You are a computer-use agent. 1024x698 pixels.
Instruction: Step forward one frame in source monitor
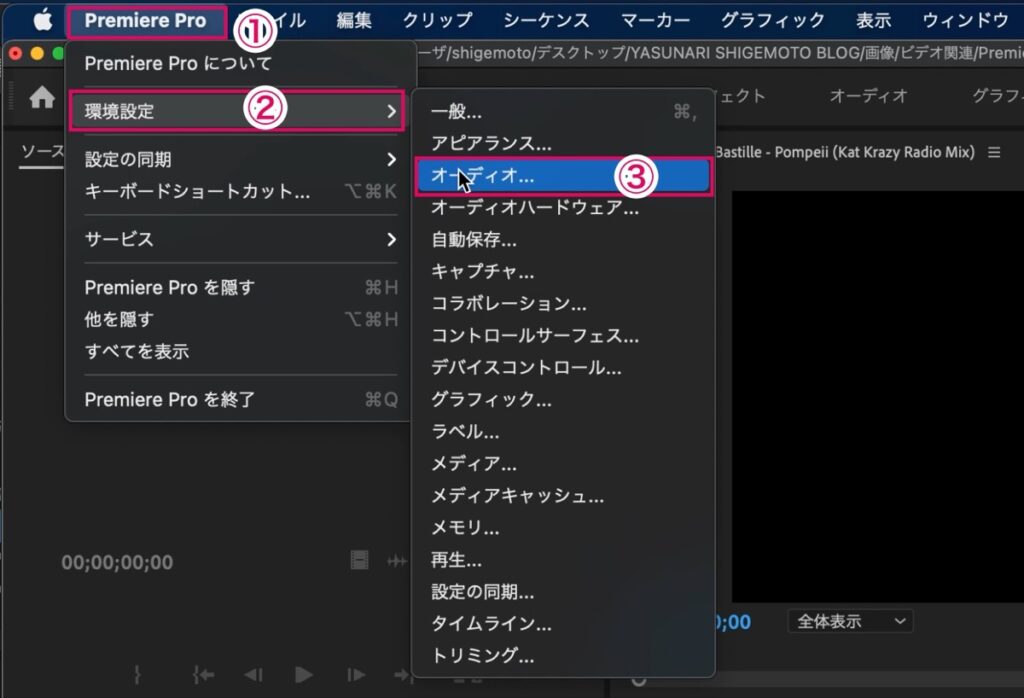pyautogui.click(x=355, y=674)
